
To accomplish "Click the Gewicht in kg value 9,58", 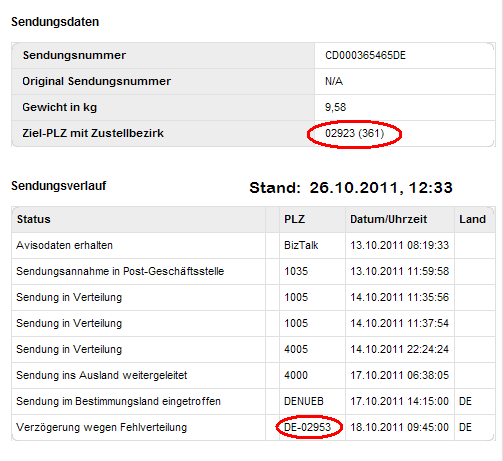I will click(336, 107).
